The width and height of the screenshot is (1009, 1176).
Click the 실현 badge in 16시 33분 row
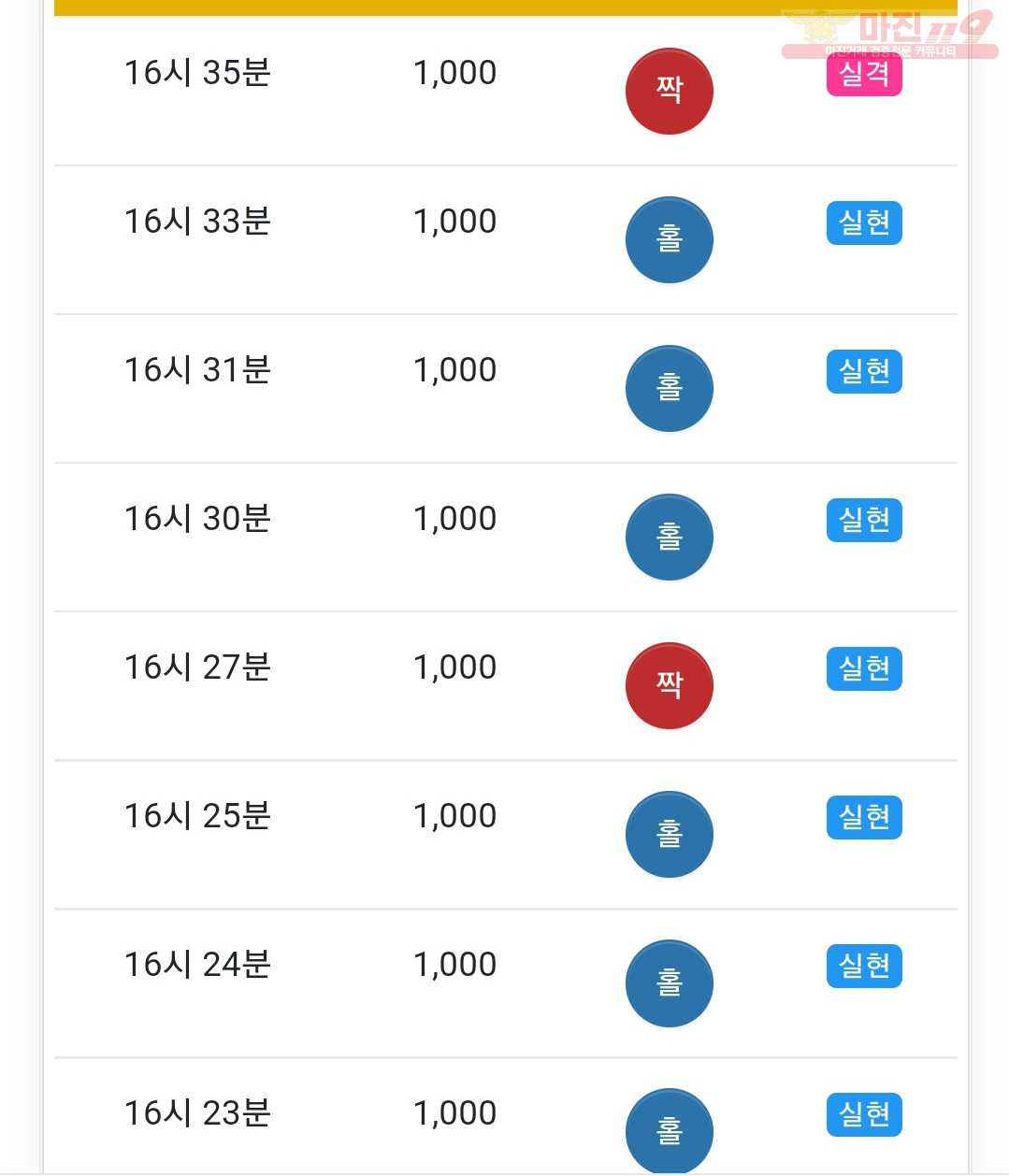click(x=864, y=222)
